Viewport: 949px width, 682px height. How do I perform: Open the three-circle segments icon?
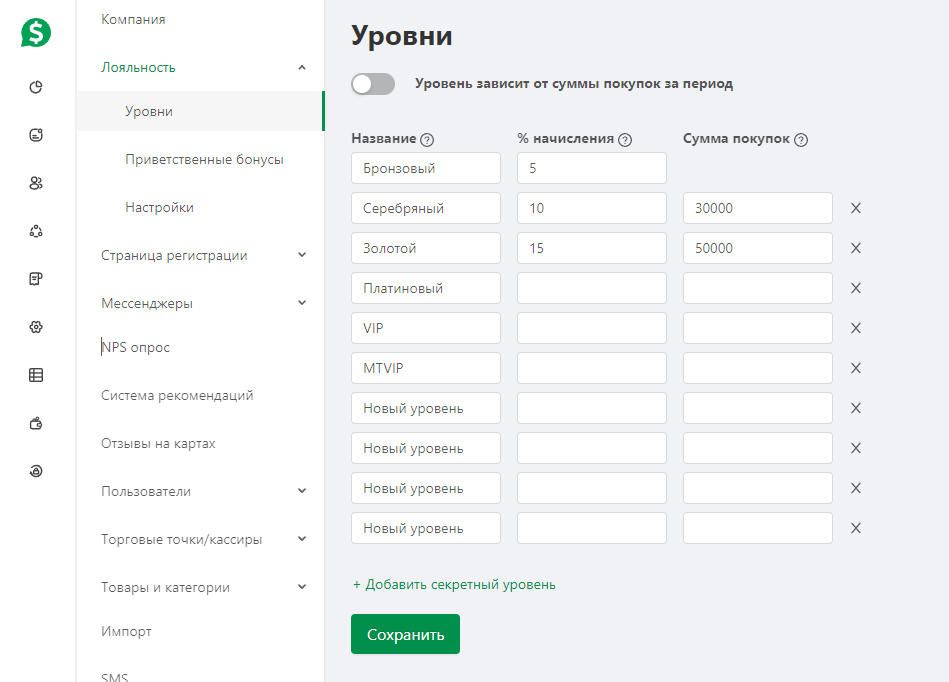point(36,231)
